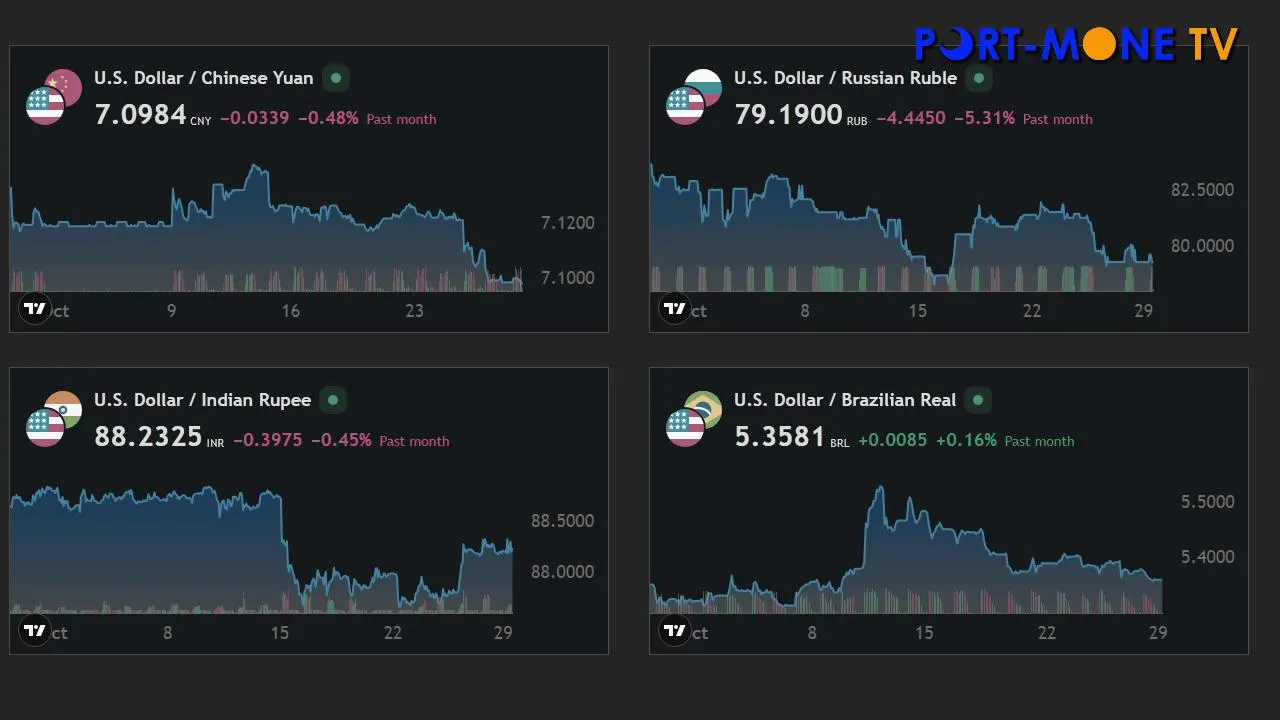Click the Port-Mone TV logo
This screenshot has height=720, width=1280.
pos(1076,44)
